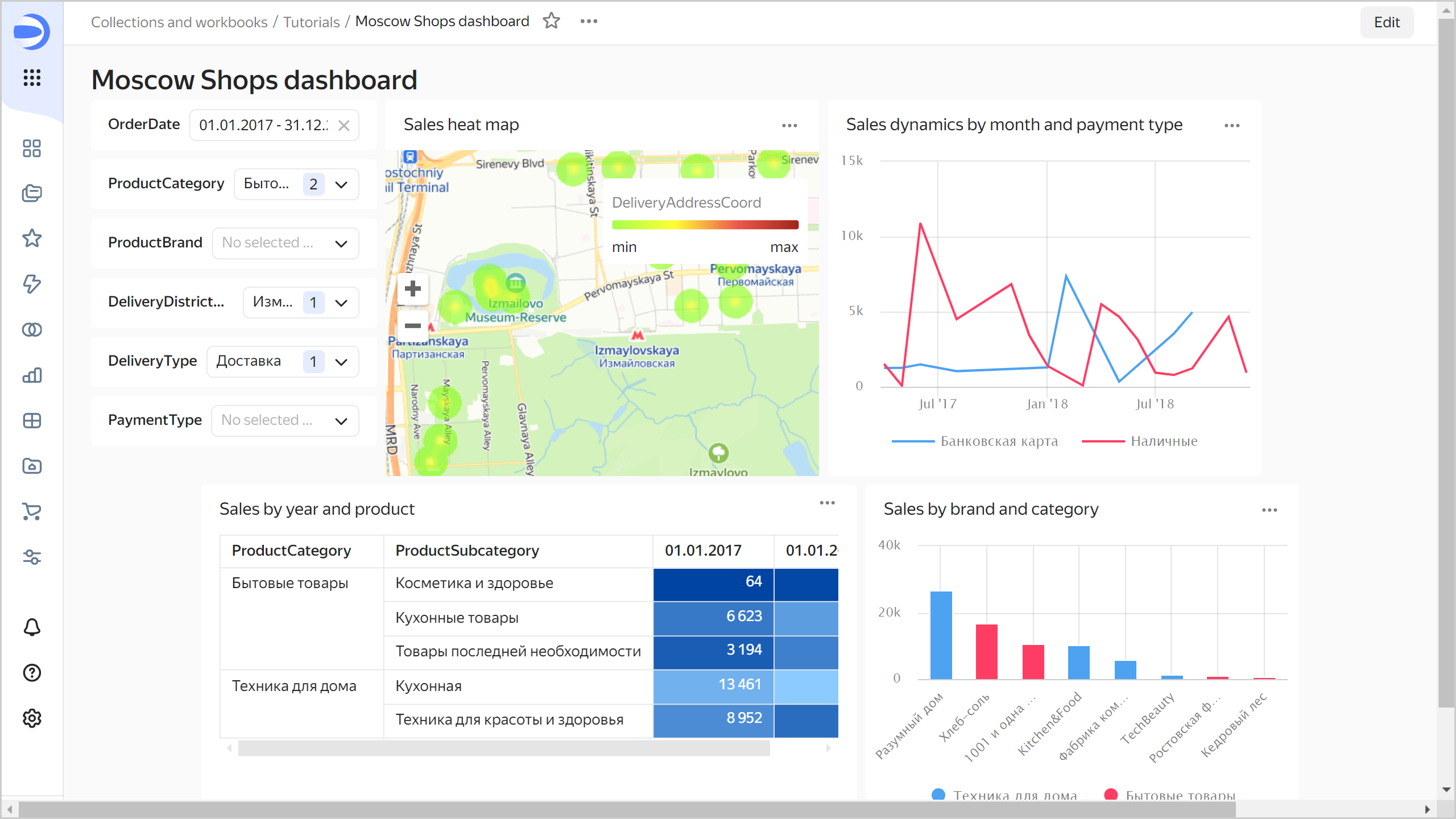Viewport: 1456px width, 819px height.
Task: Open the notifications bell icon
Action: (32, 627)
